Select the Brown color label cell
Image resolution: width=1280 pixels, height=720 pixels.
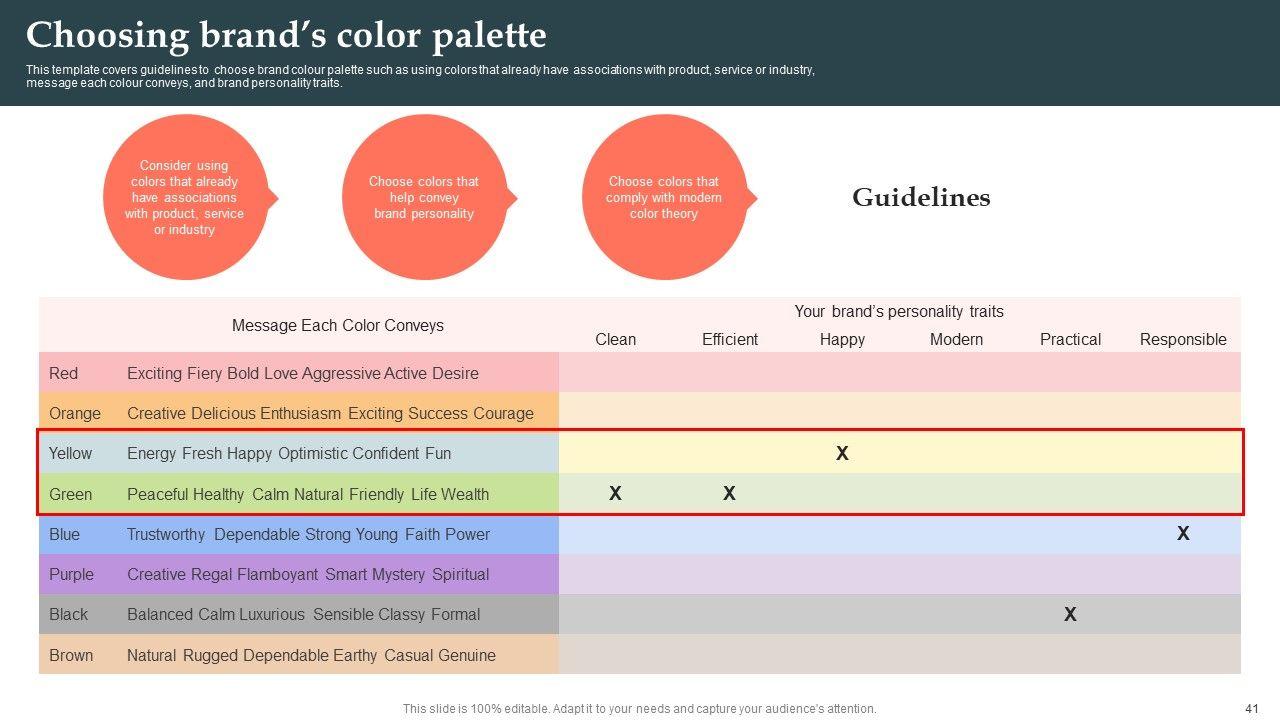click(x=71, y=655)
